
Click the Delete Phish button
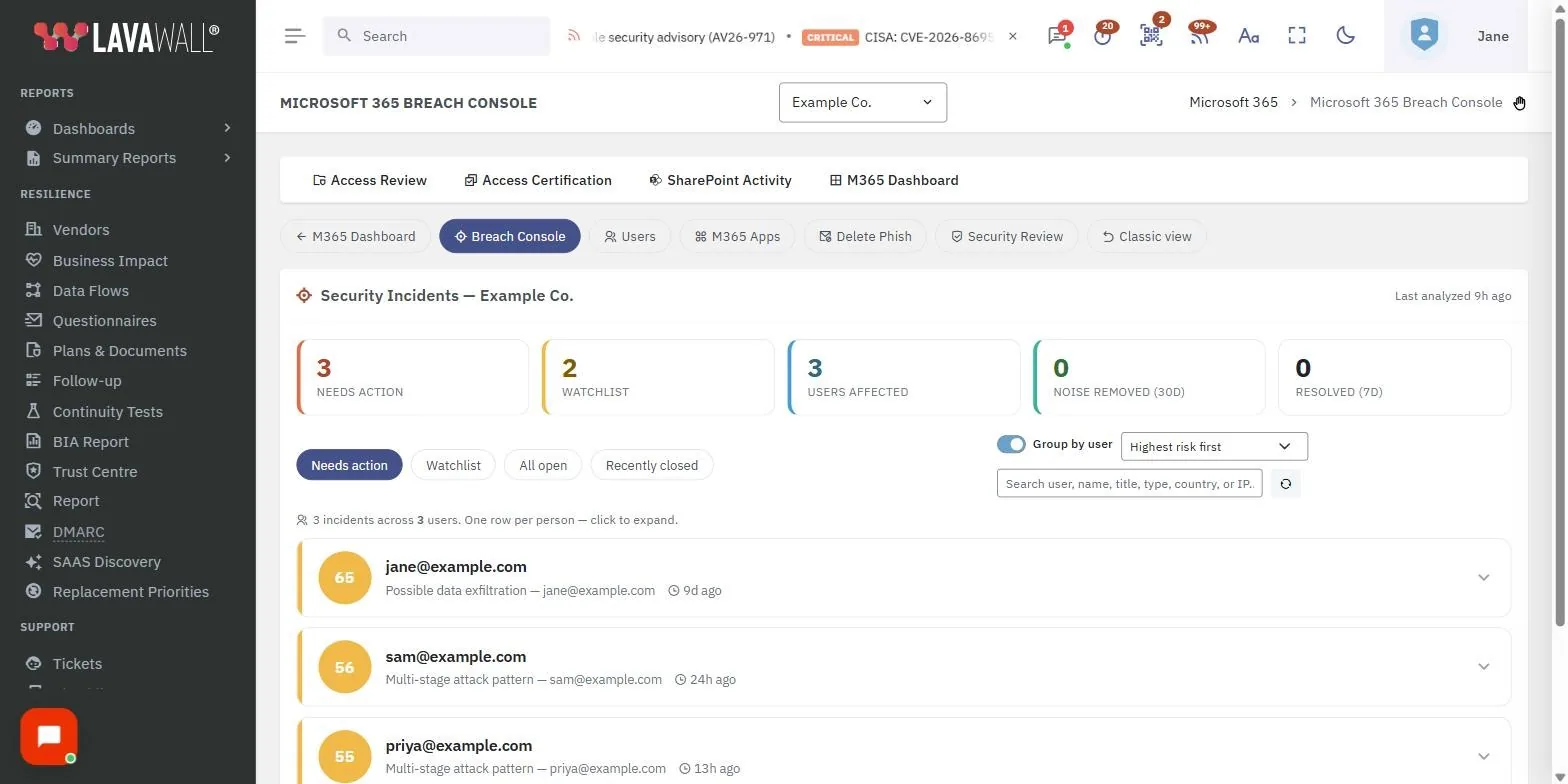(x=865, y=236)
